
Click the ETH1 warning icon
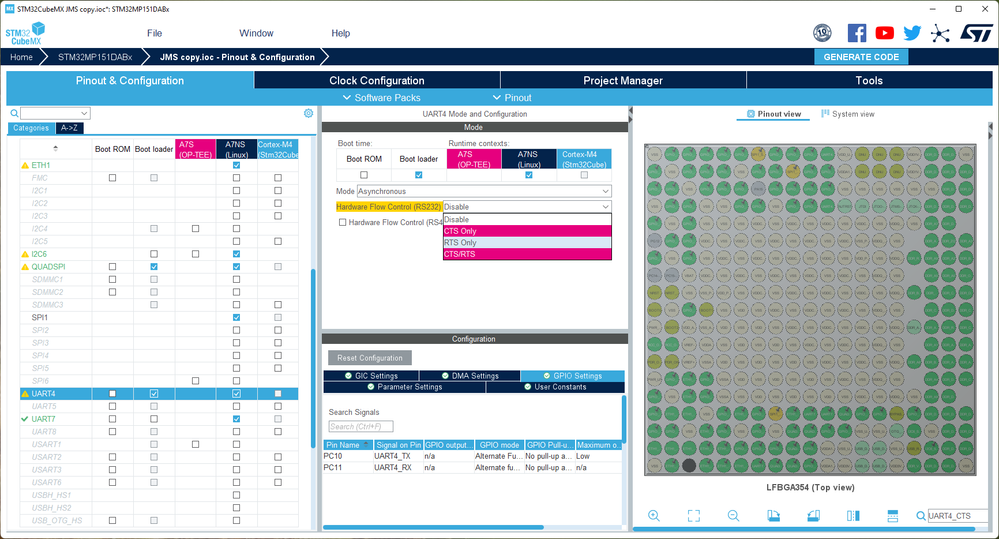click(x=25, y=165)
